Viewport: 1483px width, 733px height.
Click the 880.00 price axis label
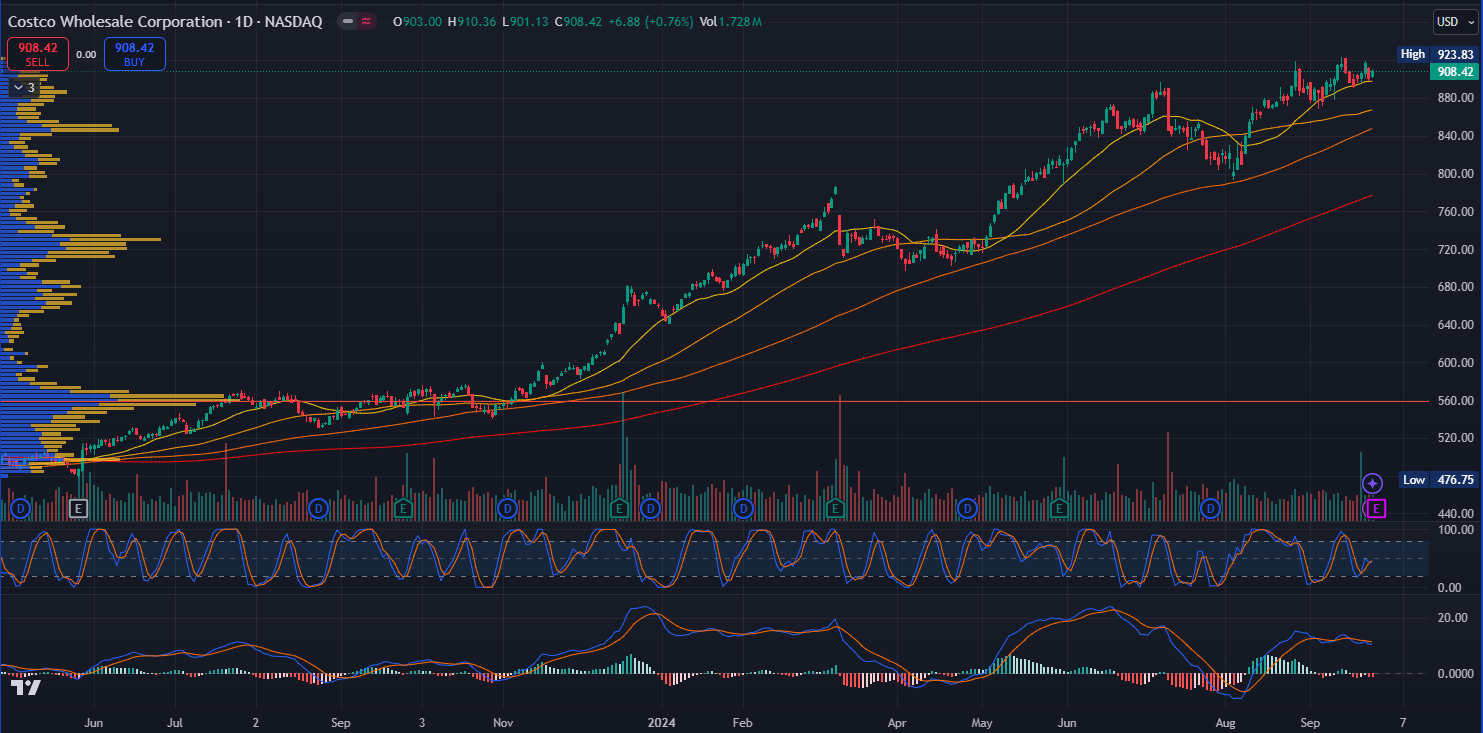(1455, 98)
